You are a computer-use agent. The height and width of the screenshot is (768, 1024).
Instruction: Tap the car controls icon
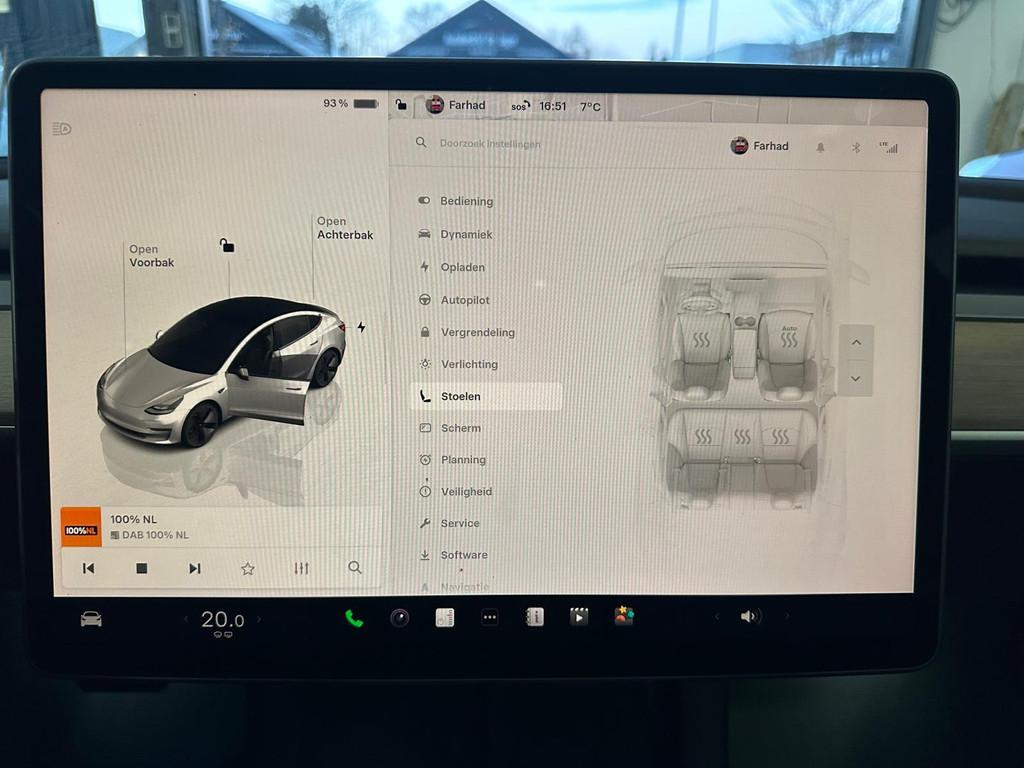pyautogui.click(x=91, y=619)
